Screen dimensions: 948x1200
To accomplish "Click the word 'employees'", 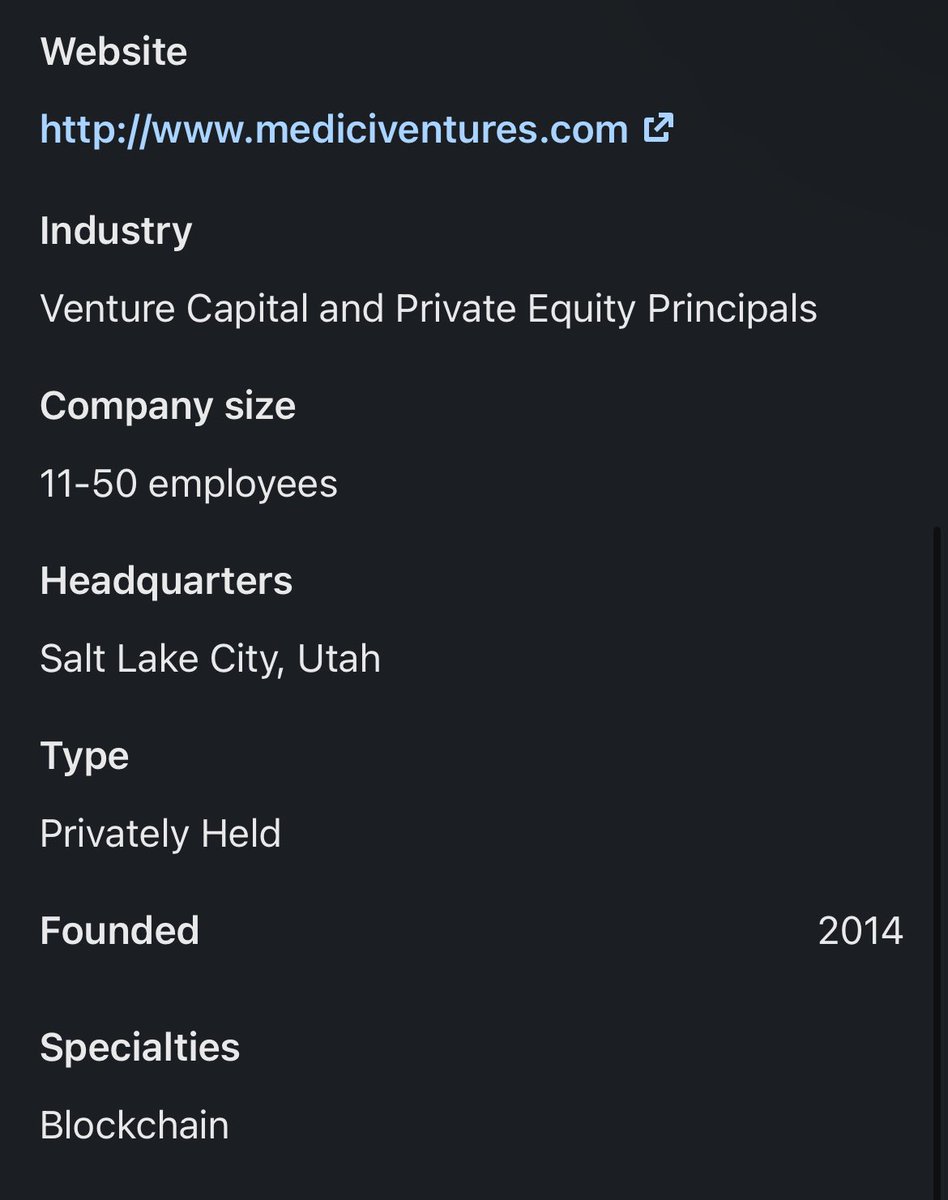I will point(243,484).
